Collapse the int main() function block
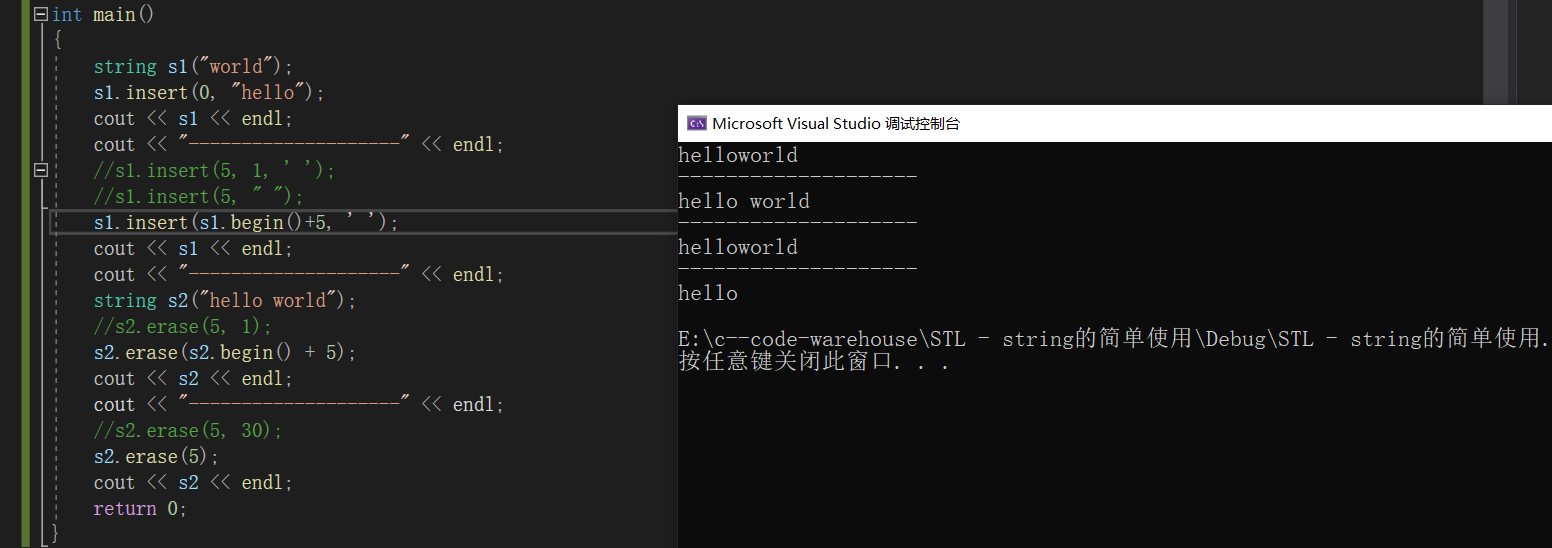Screen dimensions: 1552x548 (x=40, y=15)
